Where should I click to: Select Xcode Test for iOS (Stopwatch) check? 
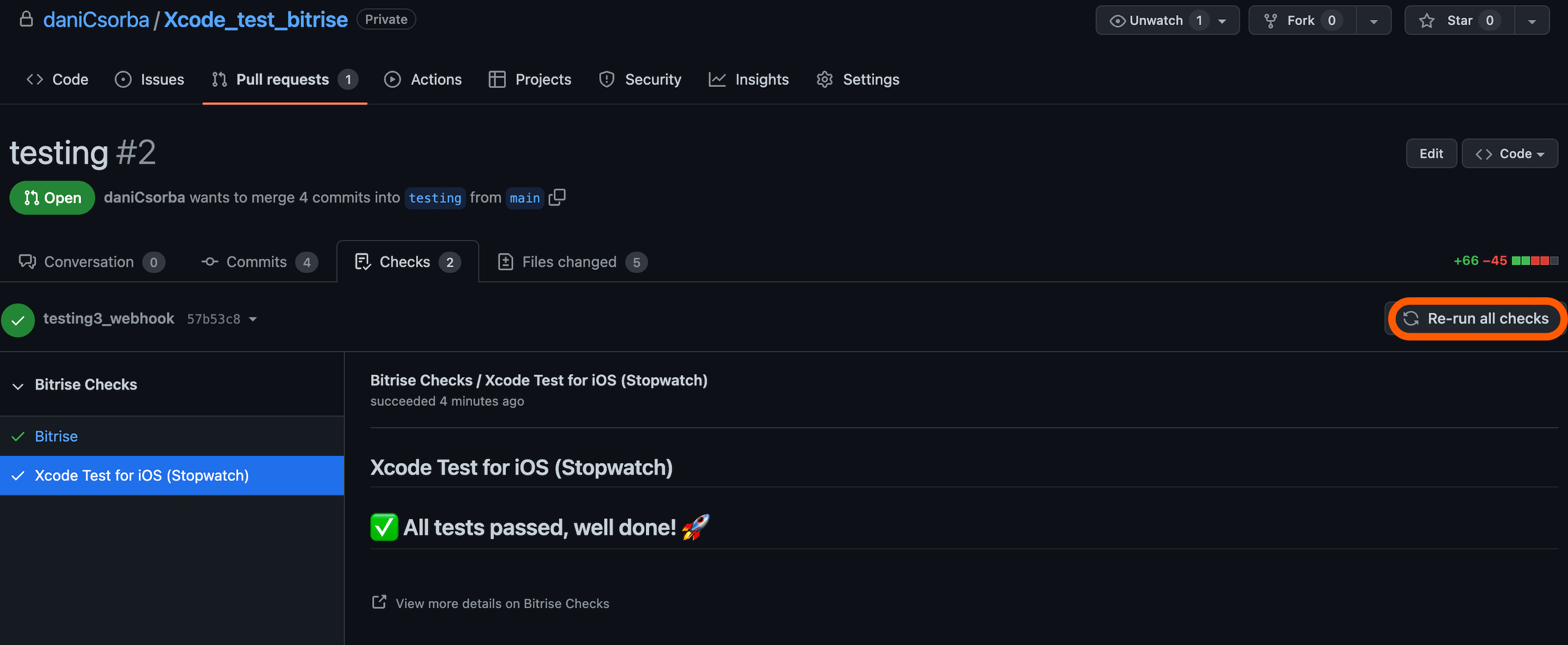tap(141, 475)
